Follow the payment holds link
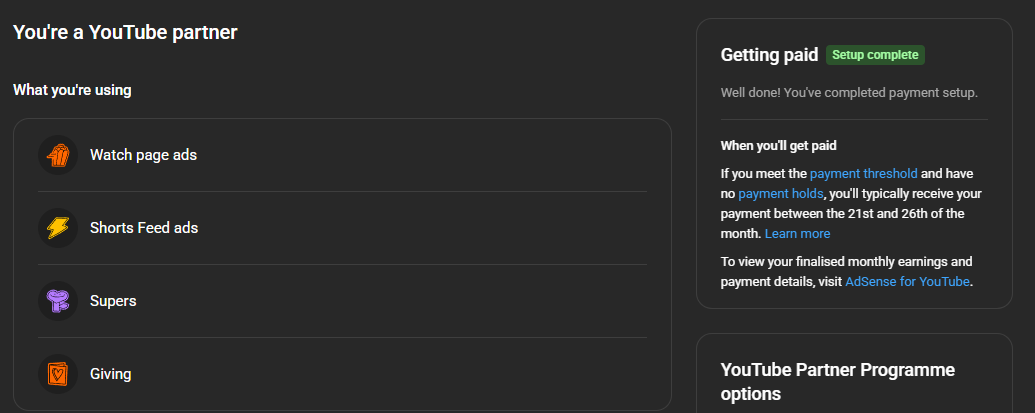The image size is (1035, 413). pyautogui.click(x=780, y=193)
